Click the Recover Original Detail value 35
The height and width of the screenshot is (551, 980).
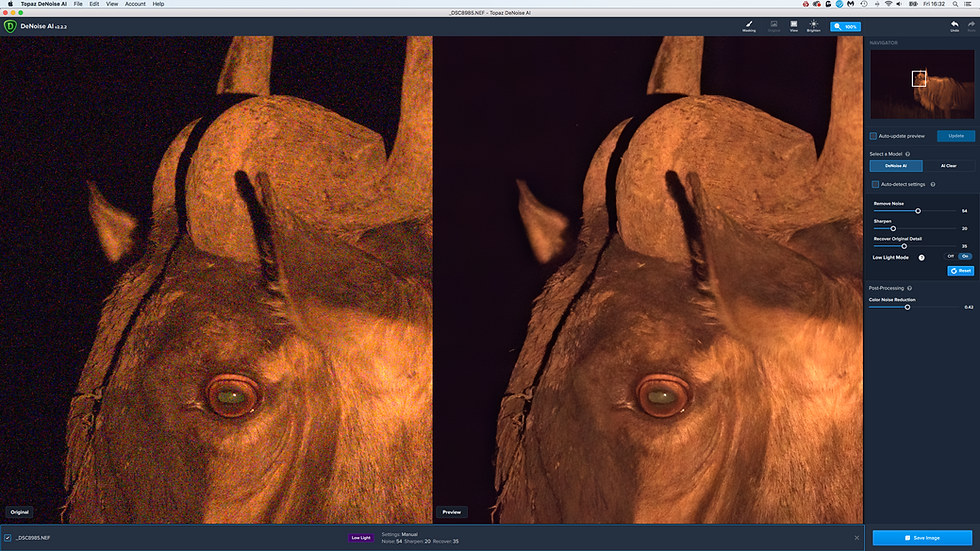click(964, 246)
